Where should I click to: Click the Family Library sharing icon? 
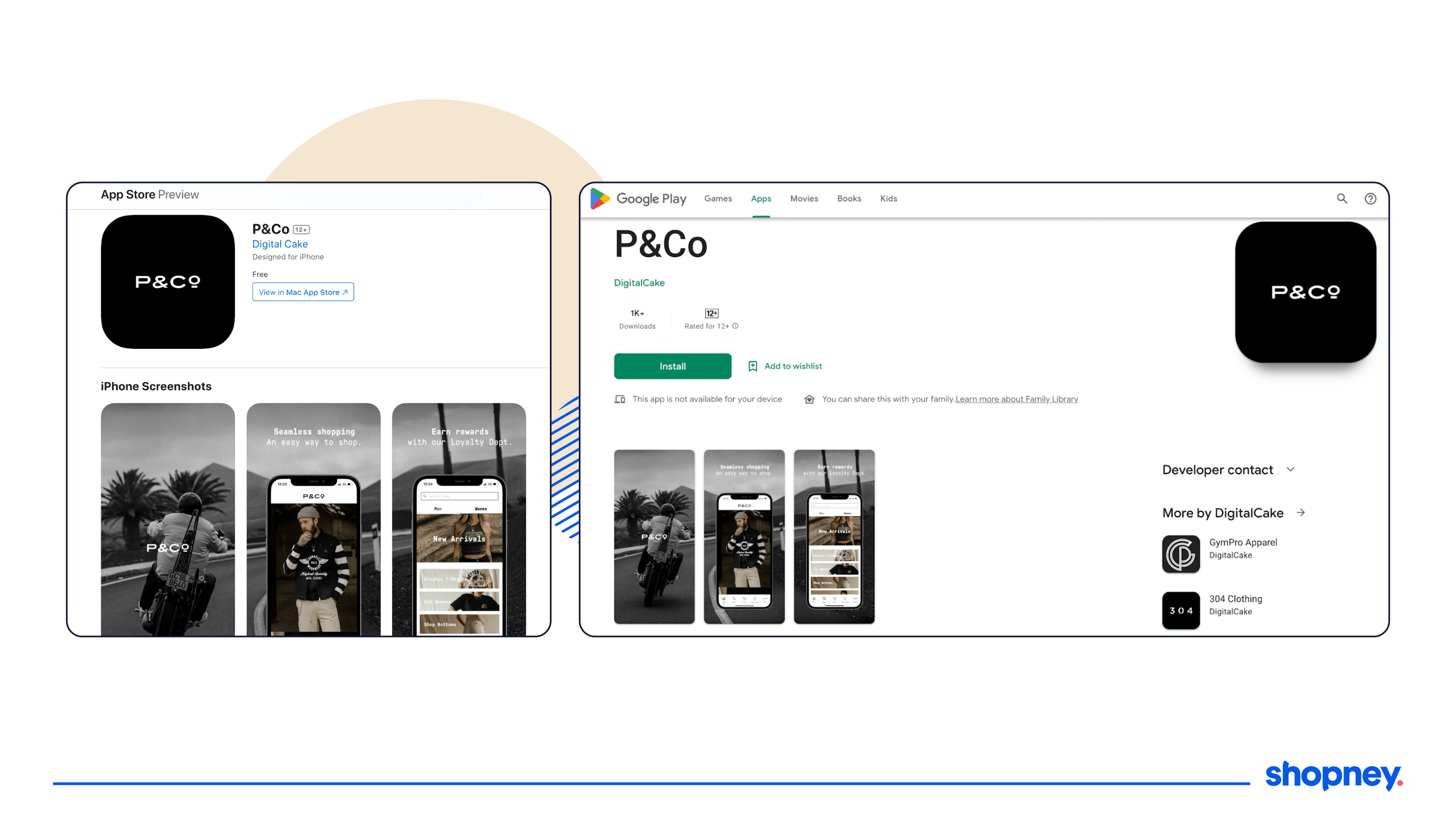[x=809, y=399]
